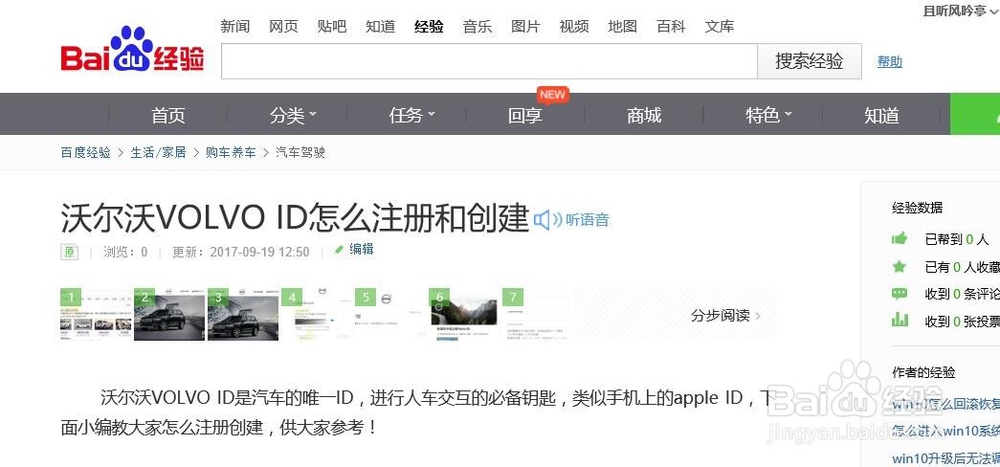1000x467 pixels.
Task: Click the update date 2017-09-19 12:50
Action: click(x=260, y=252)
